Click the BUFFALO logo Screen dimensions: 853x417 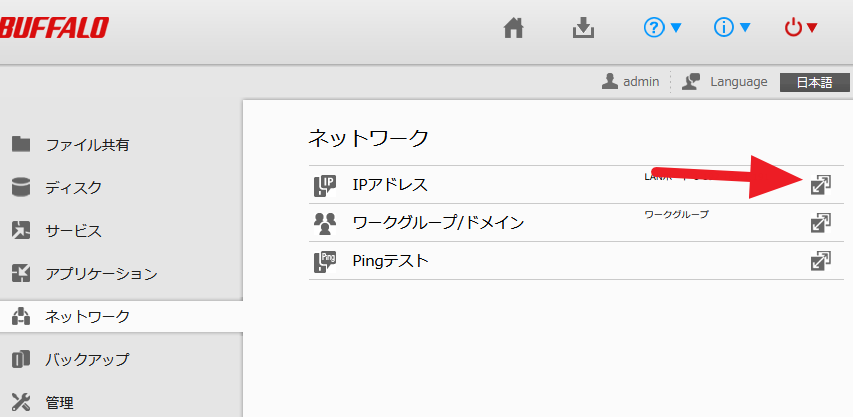click(55, 28)
